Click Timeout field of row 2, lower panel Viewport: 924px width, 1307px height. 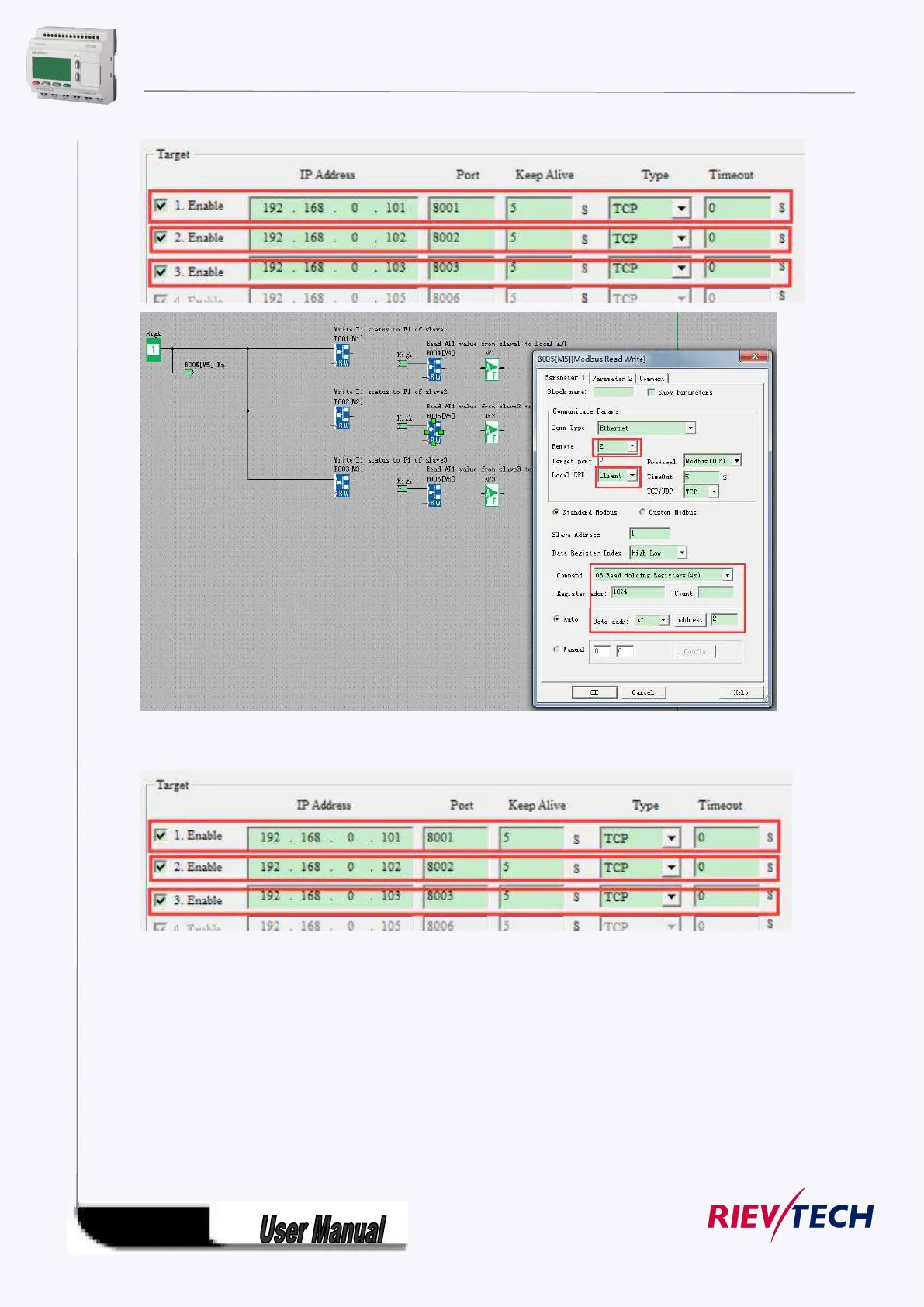click(x=726, y=867)
